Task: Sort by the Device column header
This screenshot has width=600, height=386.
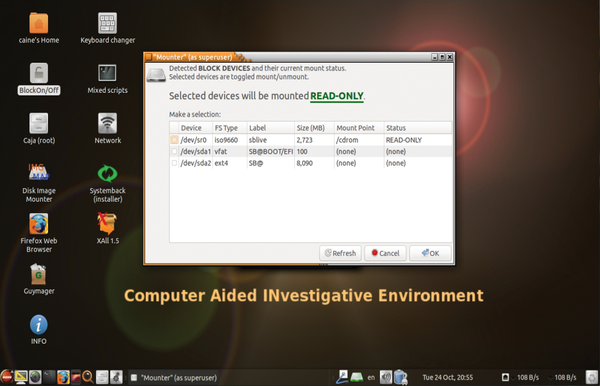Action: click(195, 128)
